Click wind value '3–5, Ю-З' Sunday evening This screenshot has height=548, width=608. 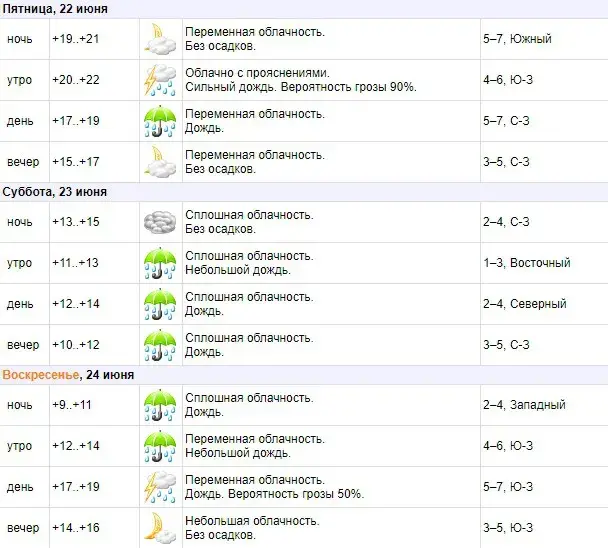tap(508, 528)
